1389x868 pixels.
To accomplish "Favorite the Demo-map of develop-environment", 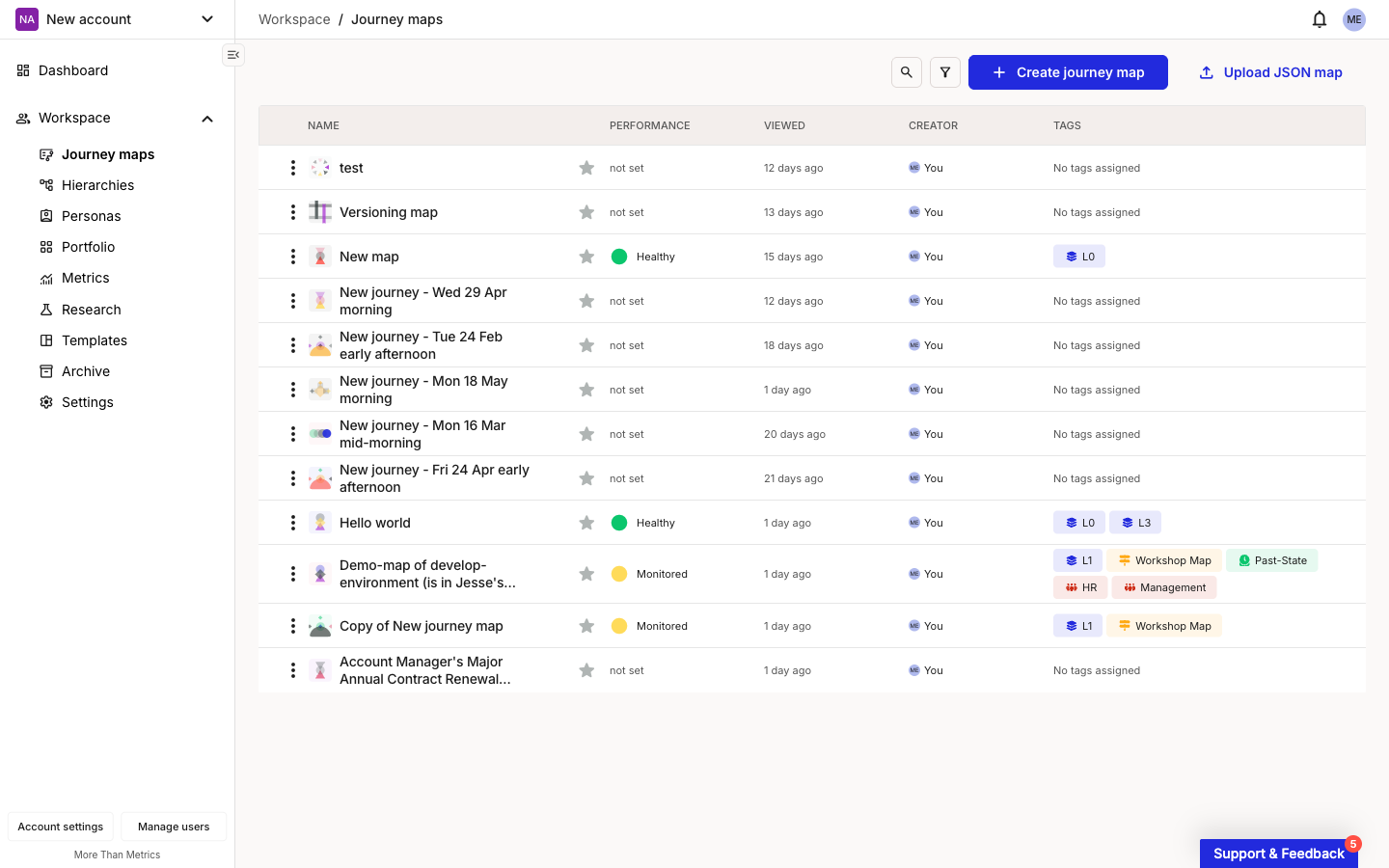I will click(586, 574).
